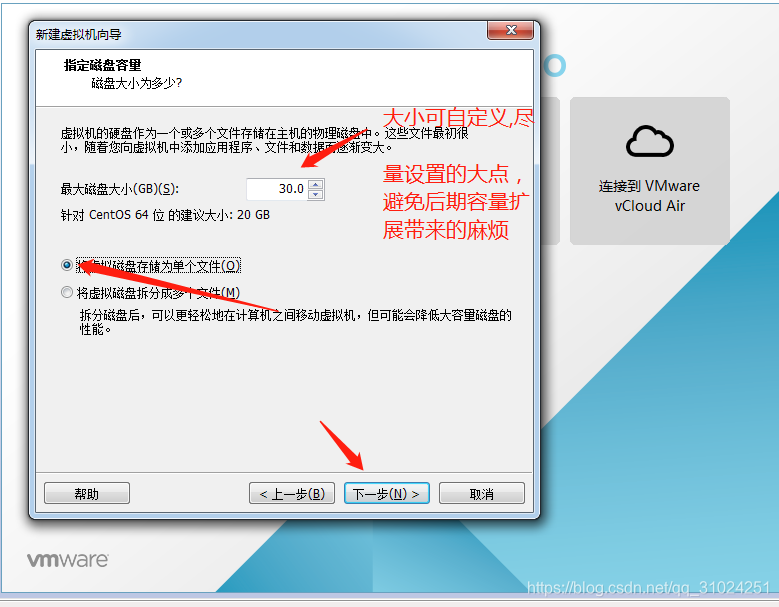Decrease disk size with the down spinner arrow

click(x=315, y=194)
